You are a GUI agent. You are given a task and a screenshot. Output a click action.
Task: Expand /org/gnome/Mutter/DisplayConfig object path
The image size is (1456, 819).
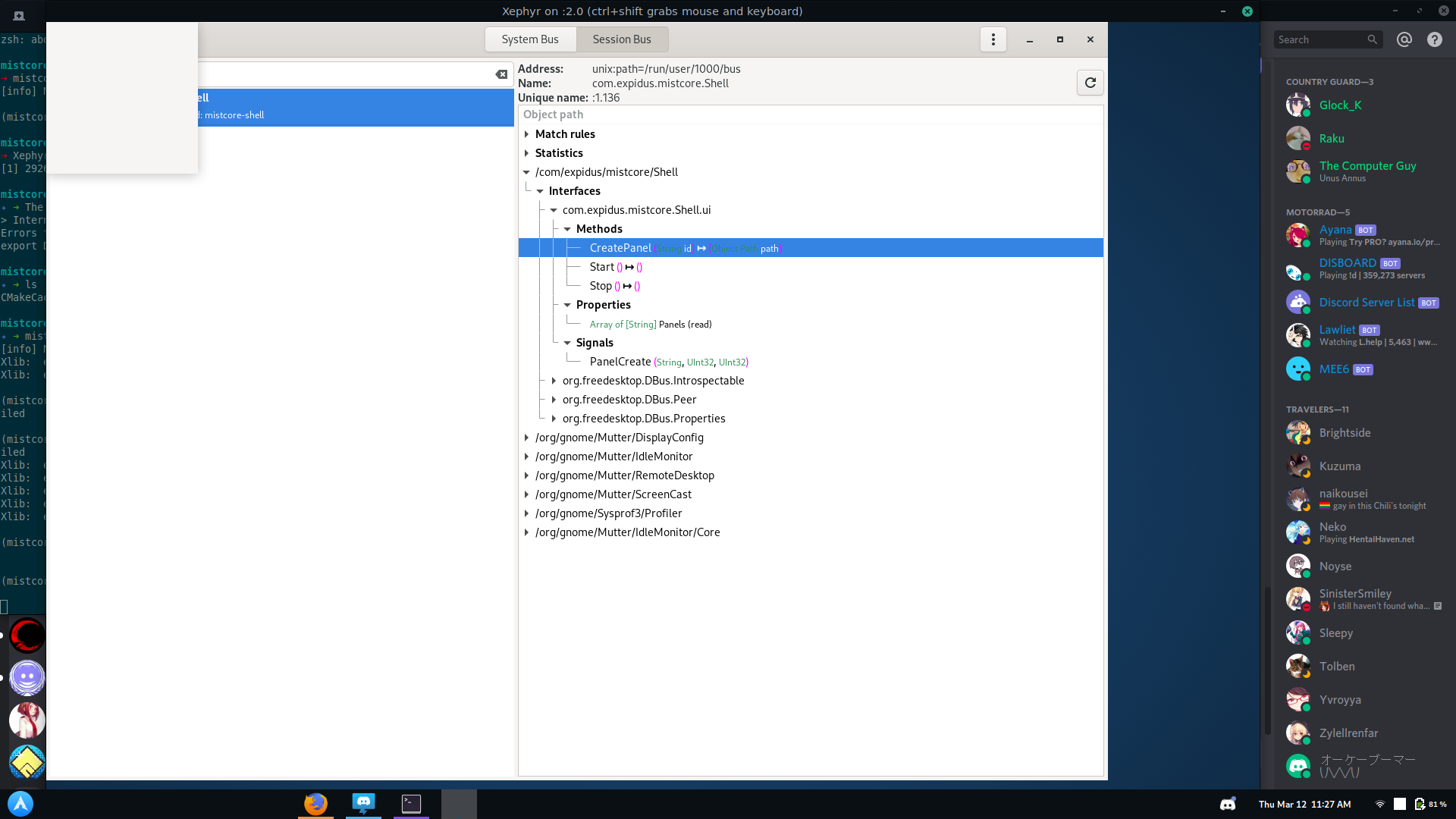(527, 438)
